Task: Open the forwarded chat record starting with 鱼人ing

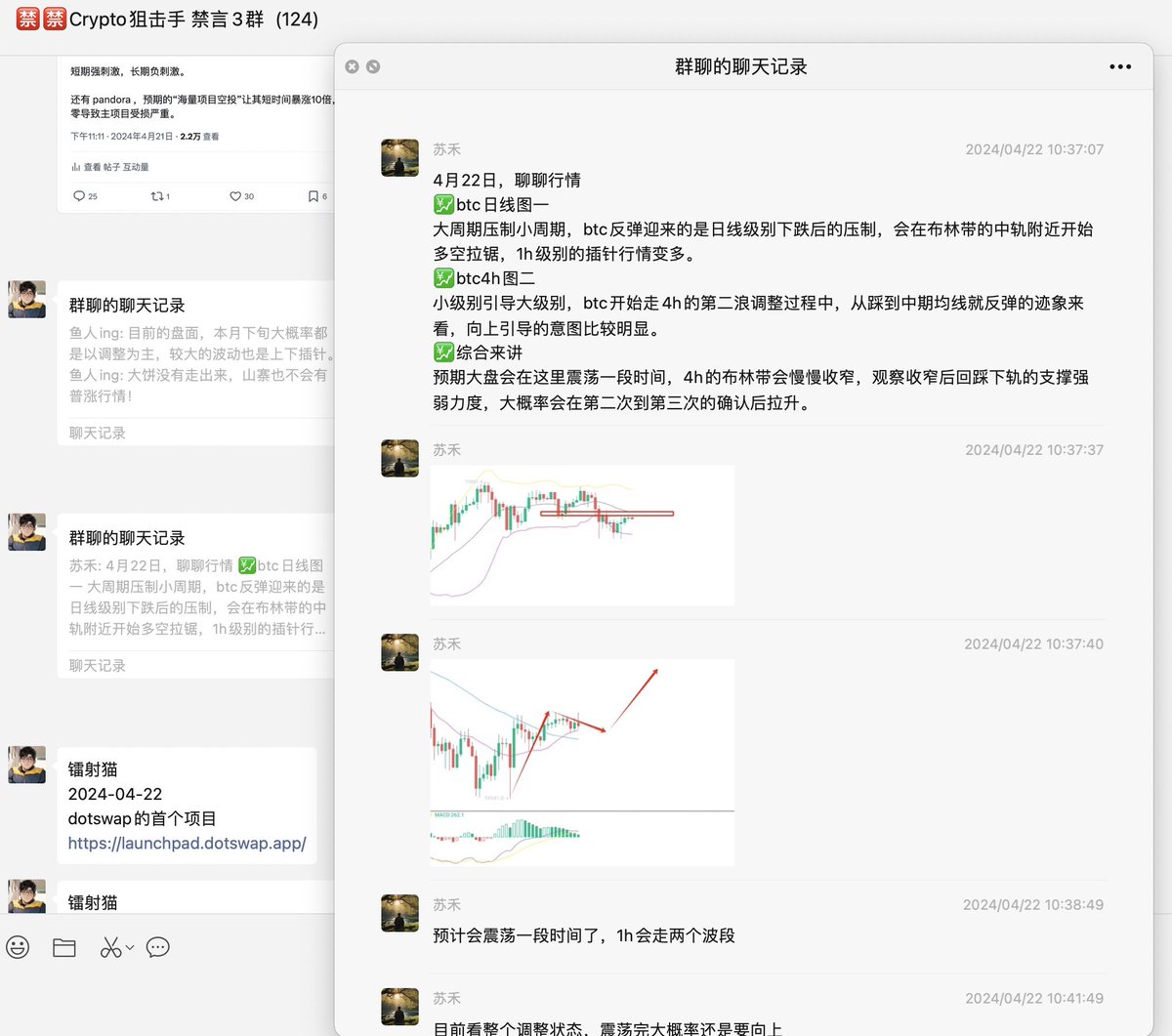Action: [195, 363]
